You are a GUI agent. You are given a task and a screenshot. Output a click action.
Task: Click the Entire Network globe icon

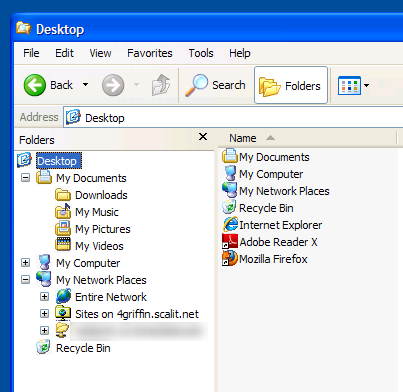[63, 296]
